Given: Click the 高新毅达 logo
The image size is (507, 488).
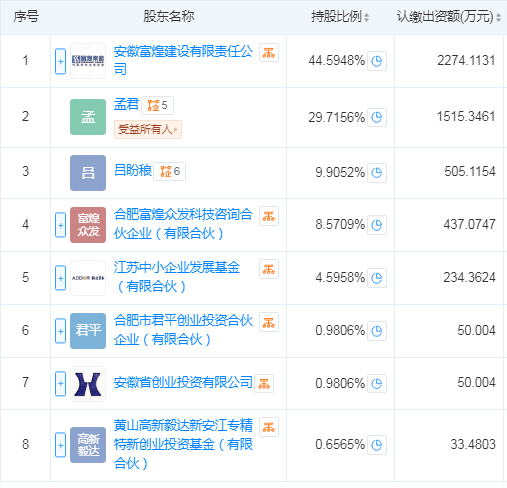Looking at the screenshot, I should point(88,445).
